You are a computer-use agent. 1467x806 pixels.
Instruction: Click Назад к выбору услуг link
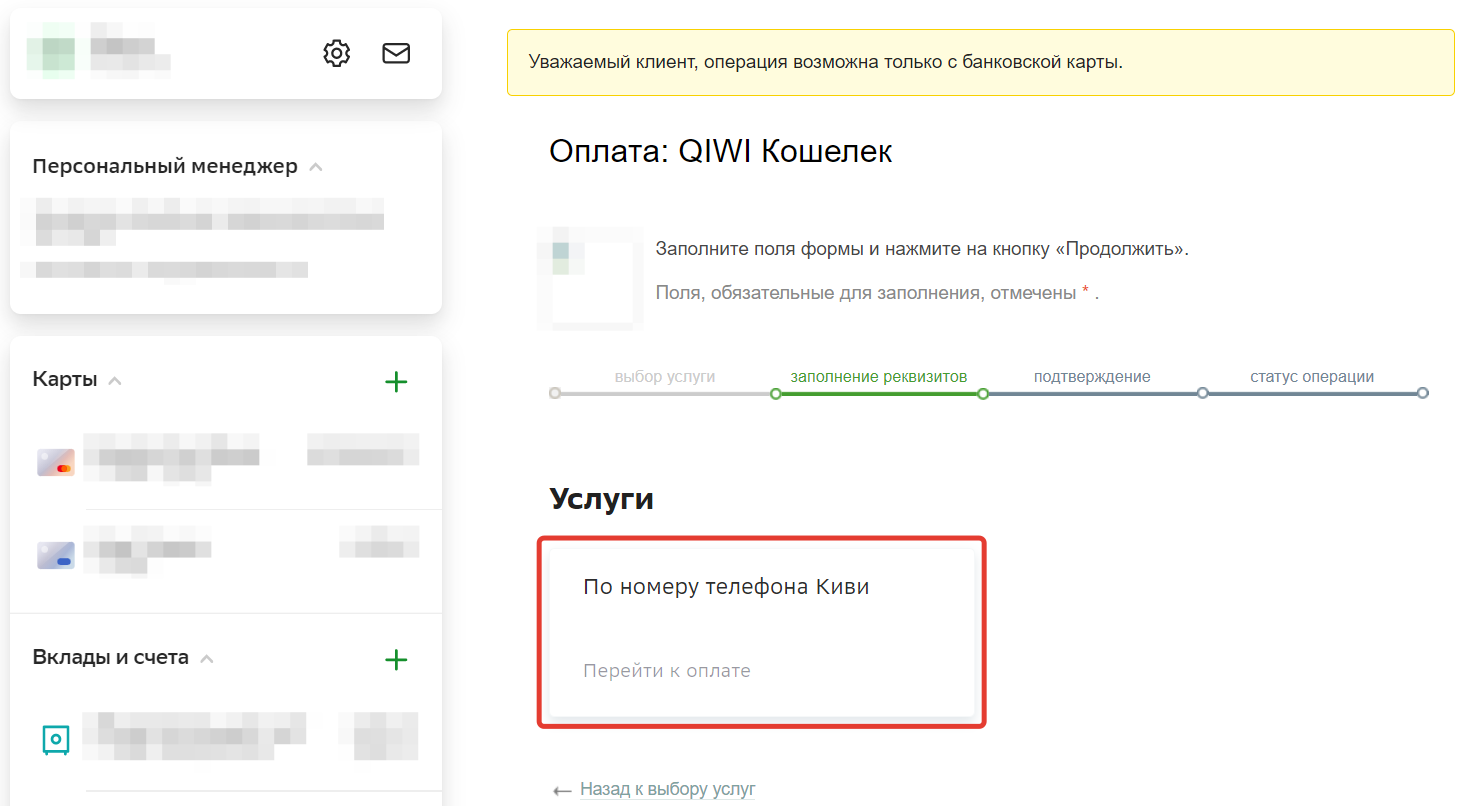[x=667, y=789]
